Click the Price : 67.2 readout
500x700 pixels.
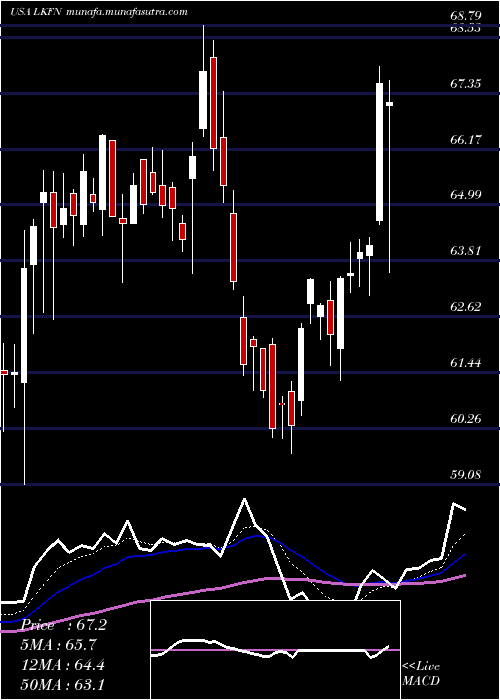(x=64, y=625)
